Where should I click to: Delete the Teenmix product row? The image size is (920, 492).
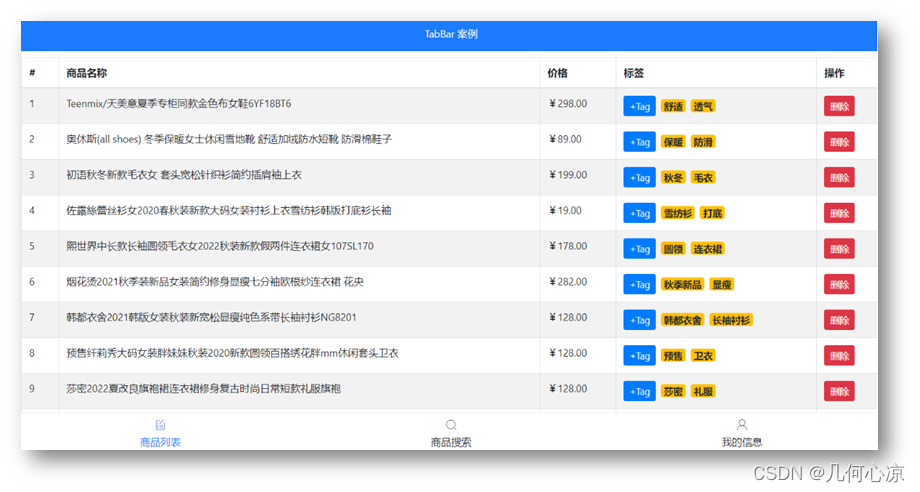pyautogui.click(x=839, y=106)
